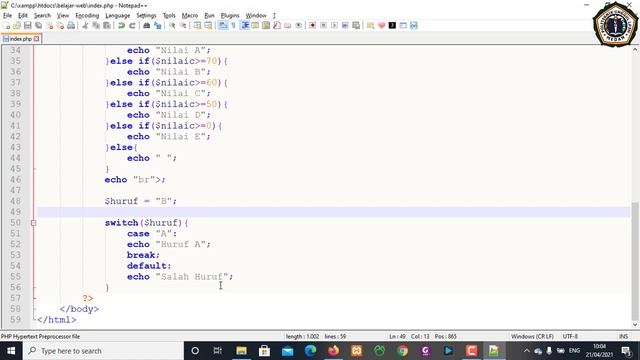This screenshot has width=640, height=360.
Task: Open the Settings menu
Action: tap(146, 16)
